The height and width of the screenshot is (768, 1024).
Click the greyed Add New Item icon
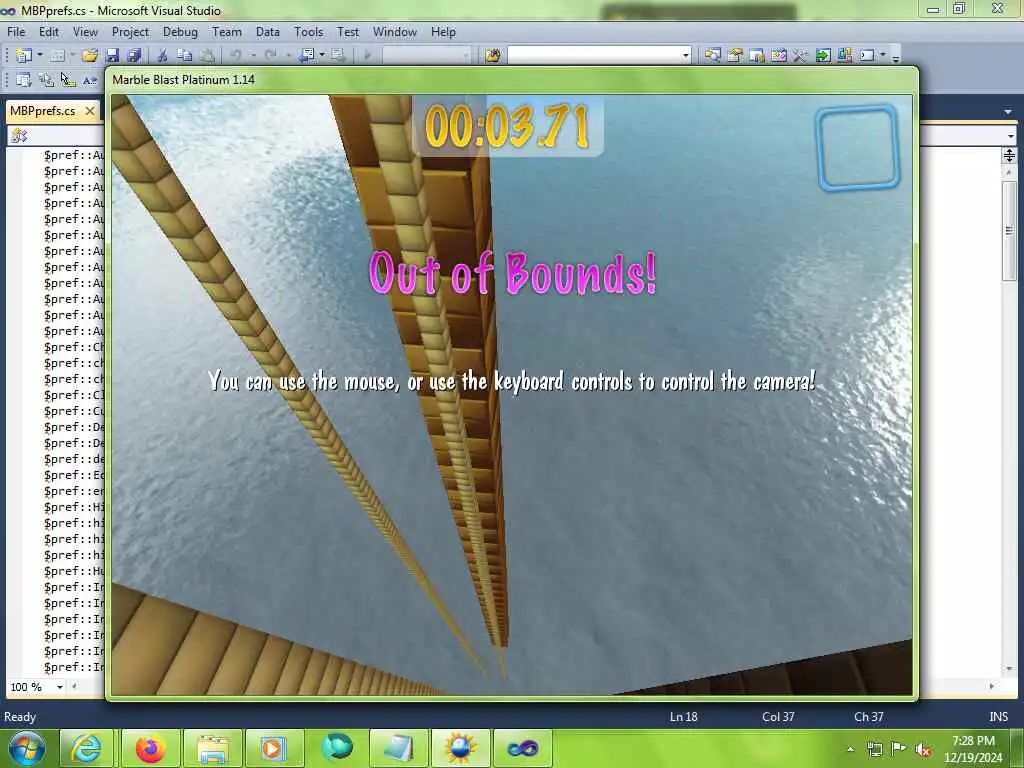tap(57, 56)
